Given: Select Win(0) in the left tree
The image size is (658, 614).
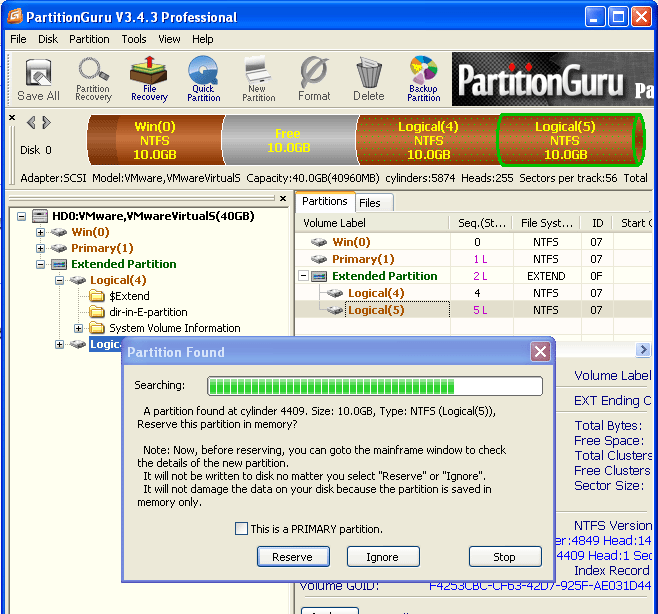Looking at the screenshot, I should pyautogui.click(x=90, y=232).
